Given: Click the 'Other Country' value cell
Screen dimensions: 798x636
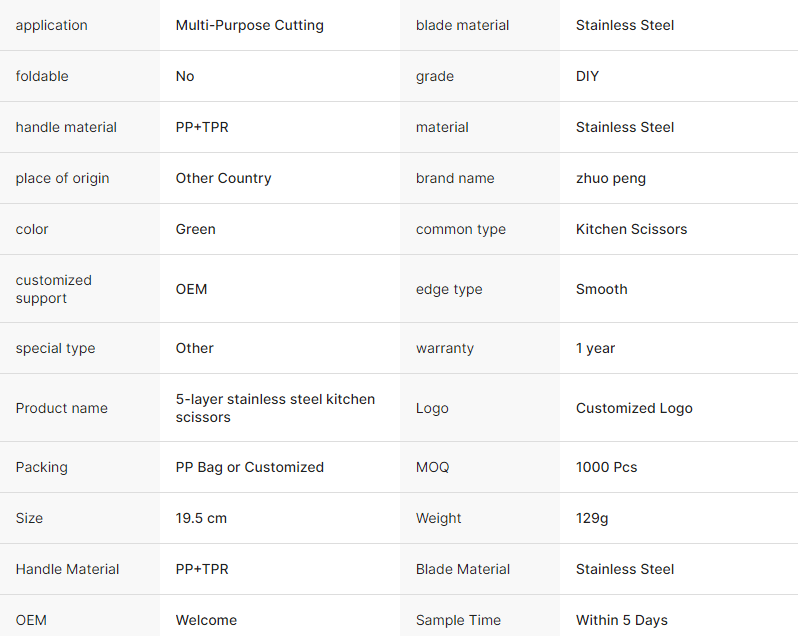Looking at the screenshot, I should point(223,178).
